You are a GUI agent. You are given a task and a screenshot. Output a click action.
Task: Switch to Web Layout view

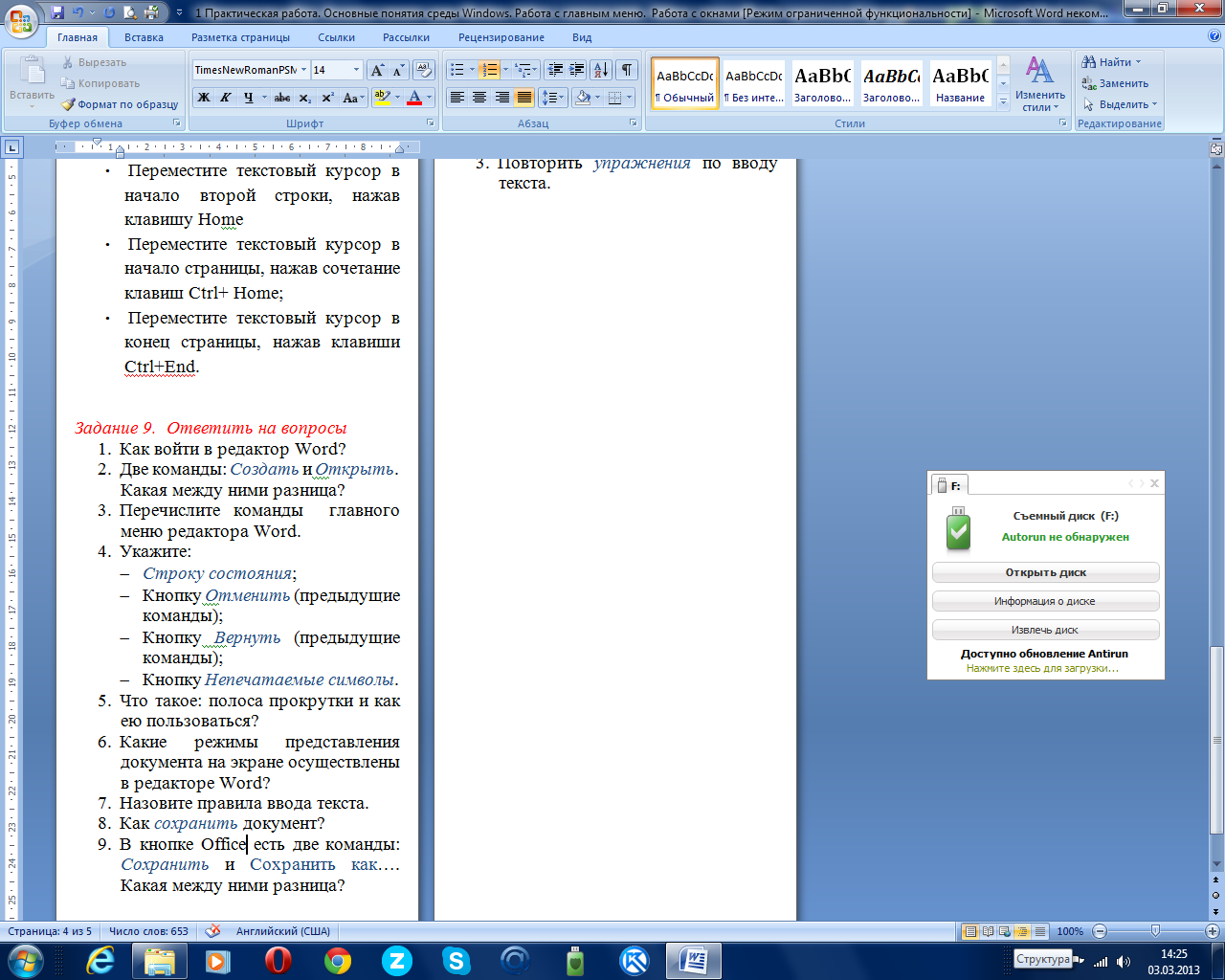pos(1005,931)
